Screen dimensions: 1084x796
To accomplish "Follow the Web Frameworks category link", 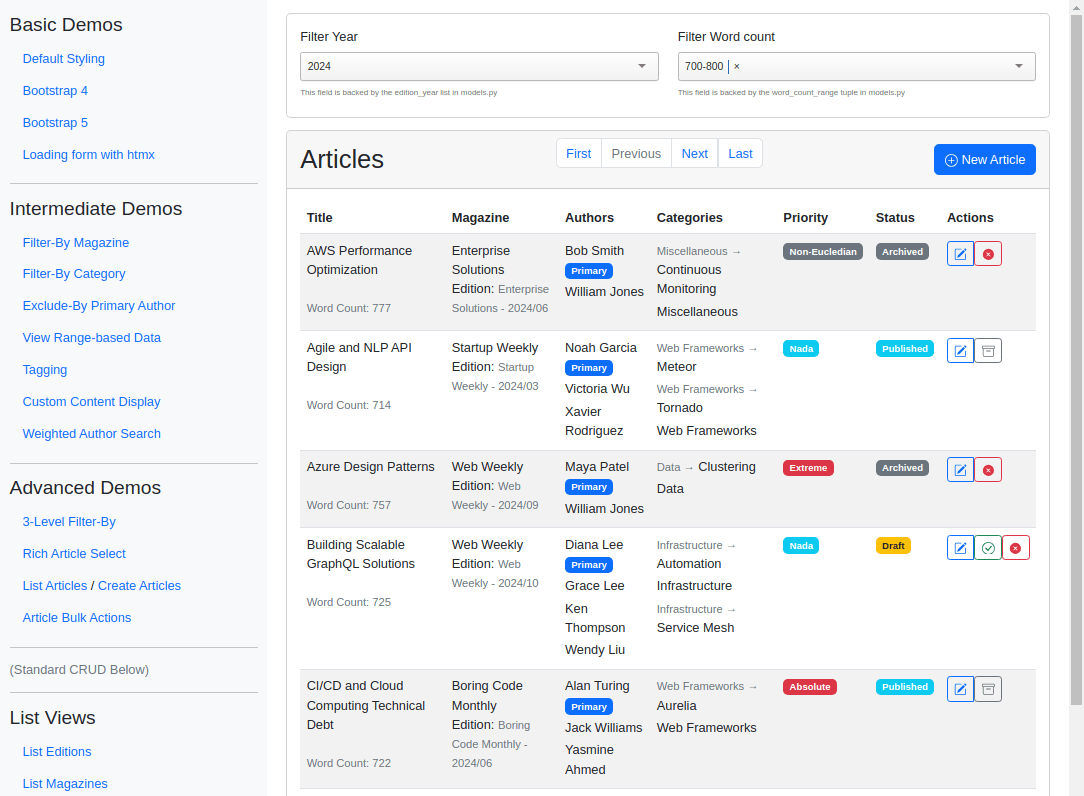I will coord(706,430).
